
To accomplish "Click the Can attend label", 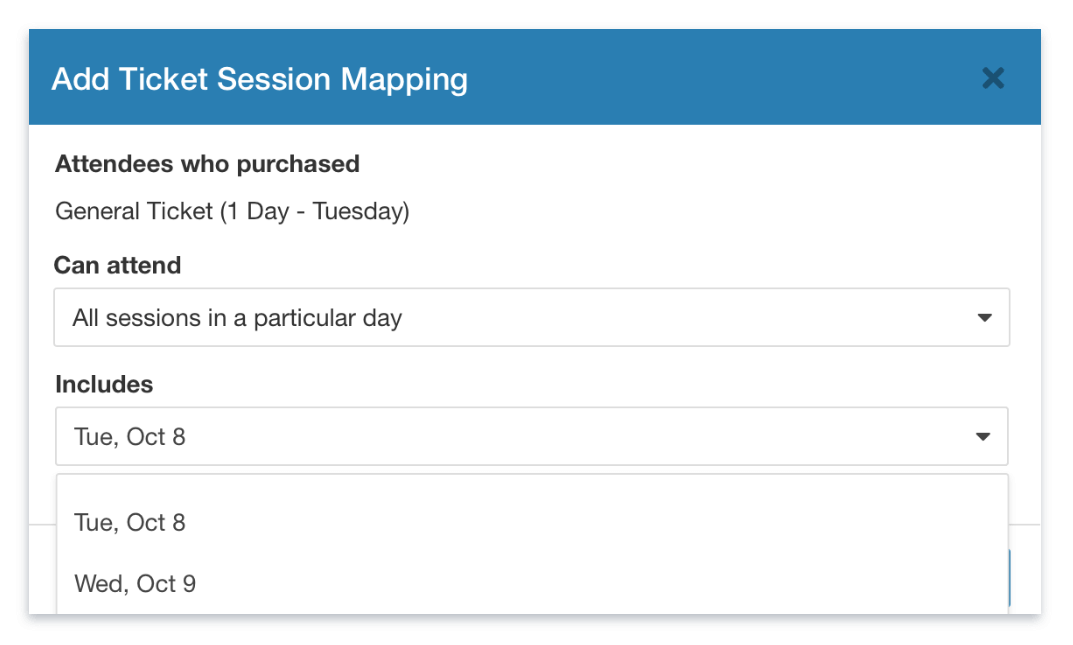I will (x=118, y=265).
